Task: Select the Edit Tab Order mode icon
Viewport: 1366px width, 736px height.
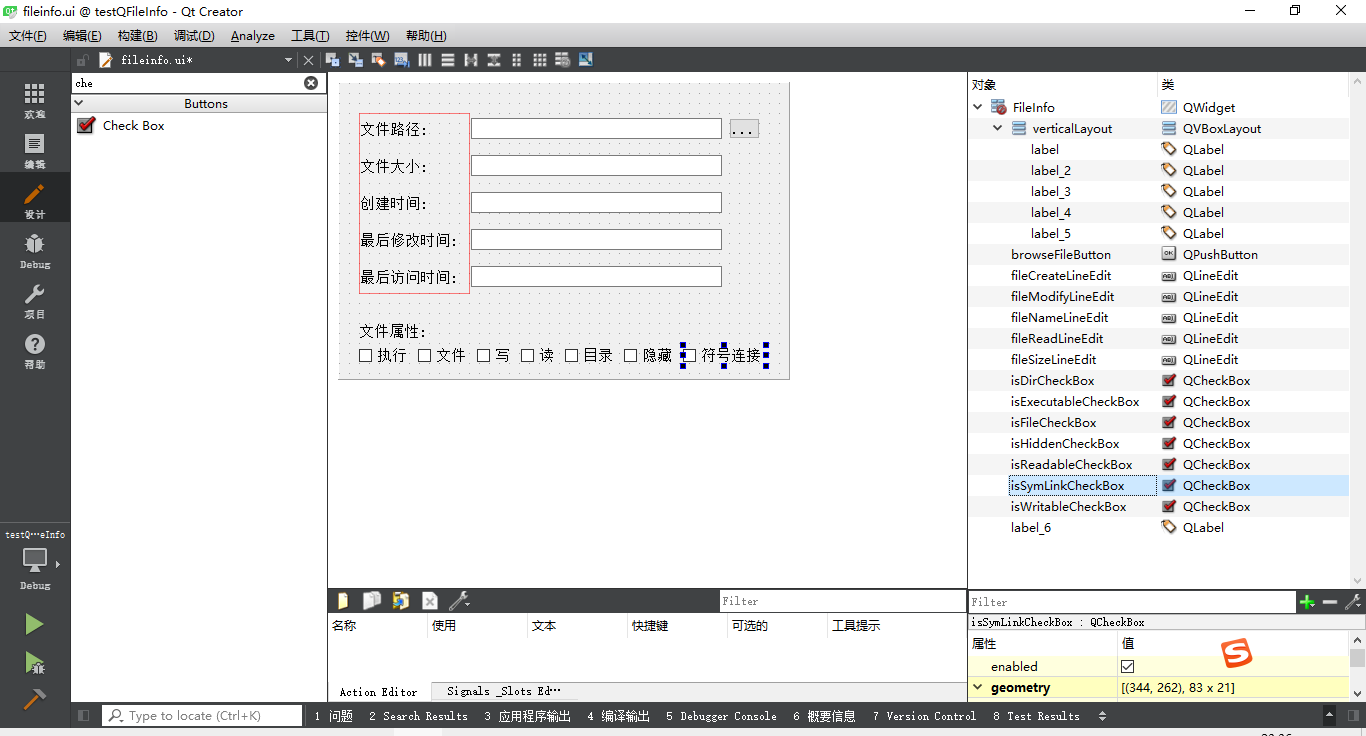Action: pos(402,59)
